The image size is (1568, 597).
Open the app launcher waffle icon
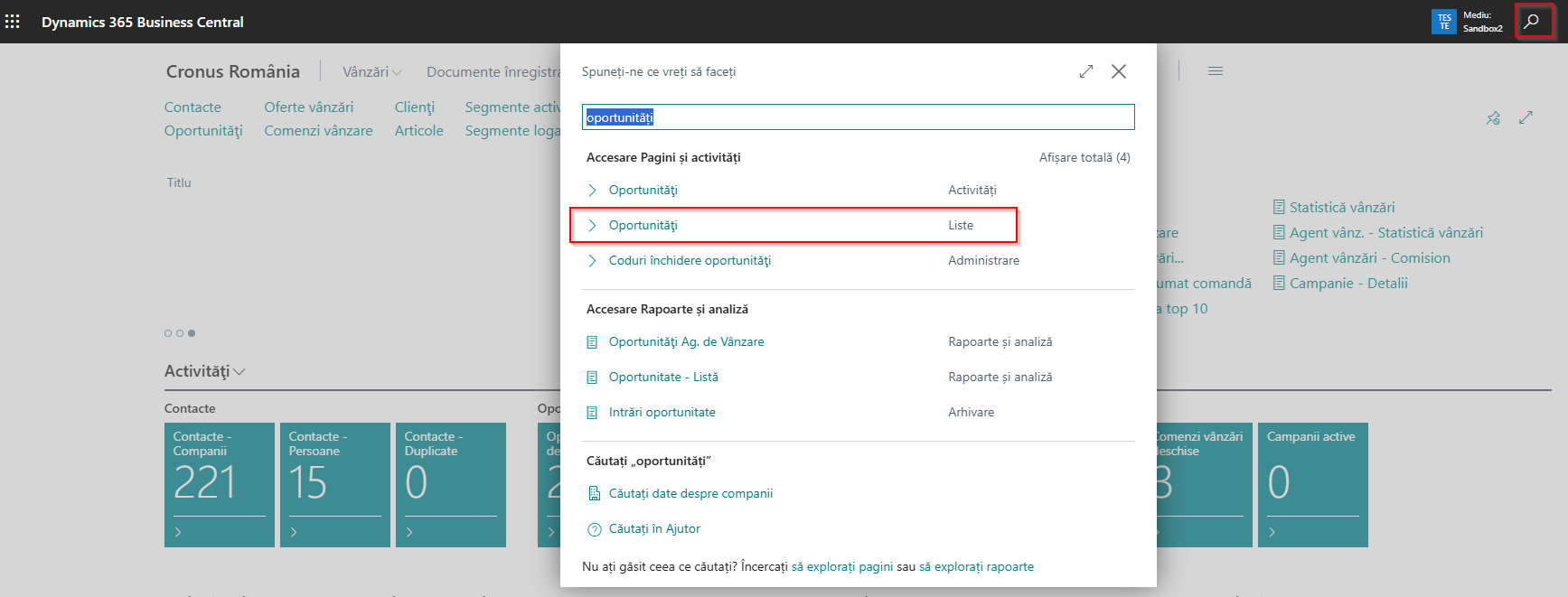[13, 22]
